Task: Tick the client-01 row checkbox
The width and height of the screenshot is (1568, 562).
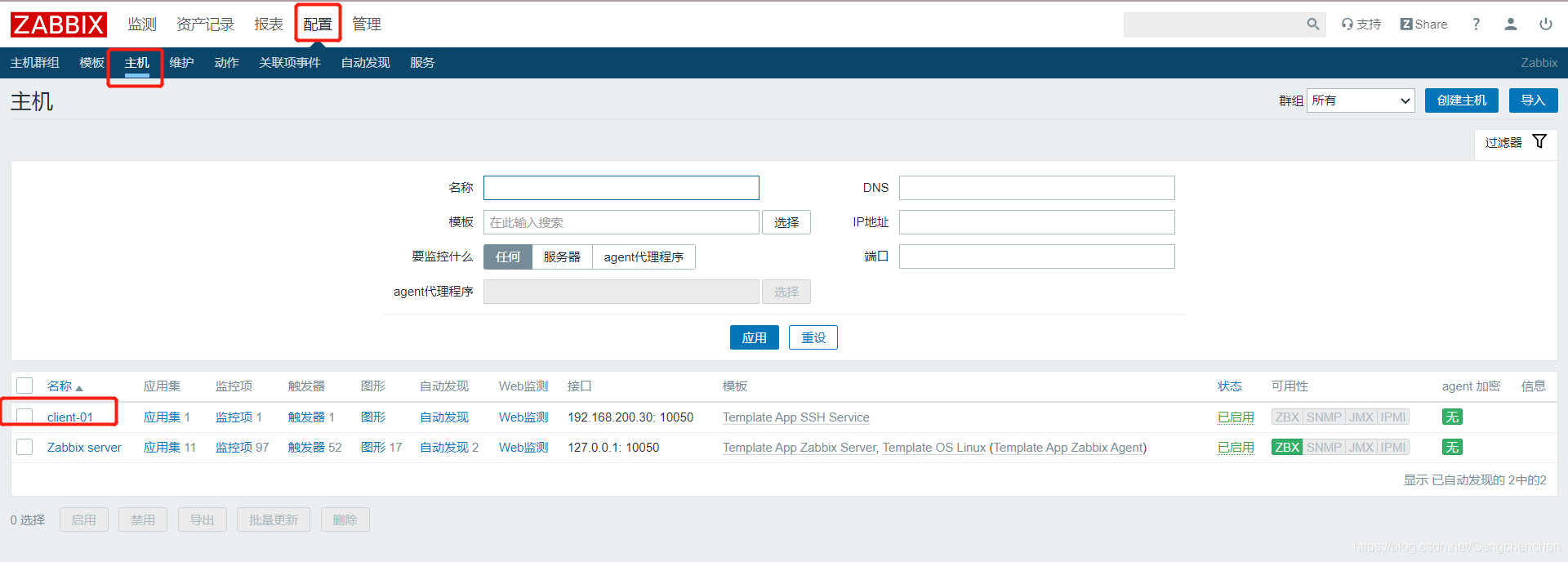Action: coord(24,417)
